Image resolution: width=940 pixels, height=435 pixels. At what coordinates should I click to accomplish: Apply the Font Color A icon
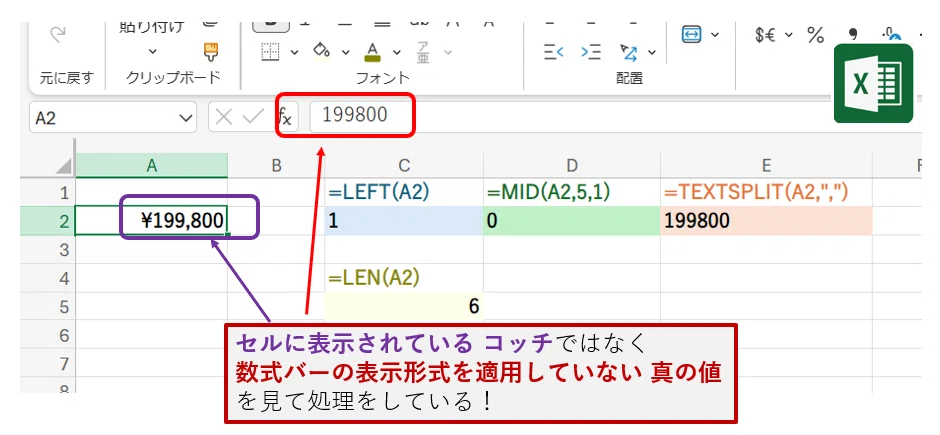pyautogui.click(x=373, y=52)
